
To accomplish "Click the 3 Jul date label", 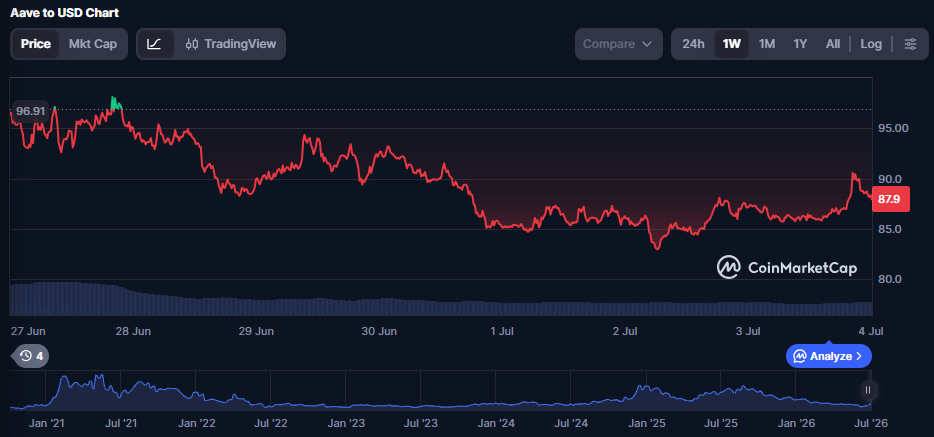I will tap(748, 331).
